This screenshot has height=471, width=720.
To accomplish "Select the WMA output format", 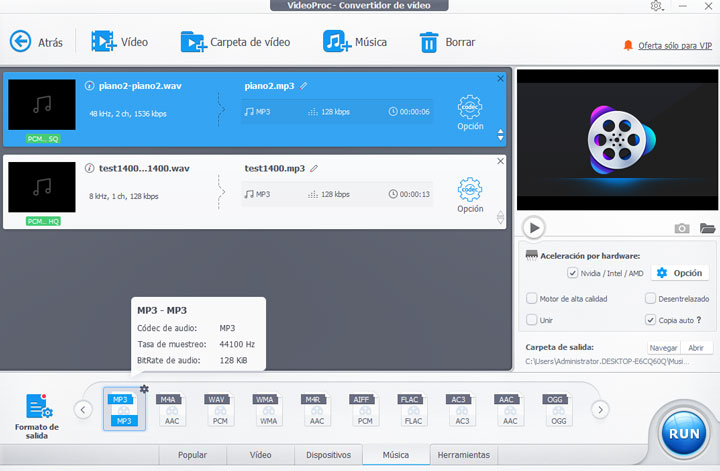I will coord(268,410).
